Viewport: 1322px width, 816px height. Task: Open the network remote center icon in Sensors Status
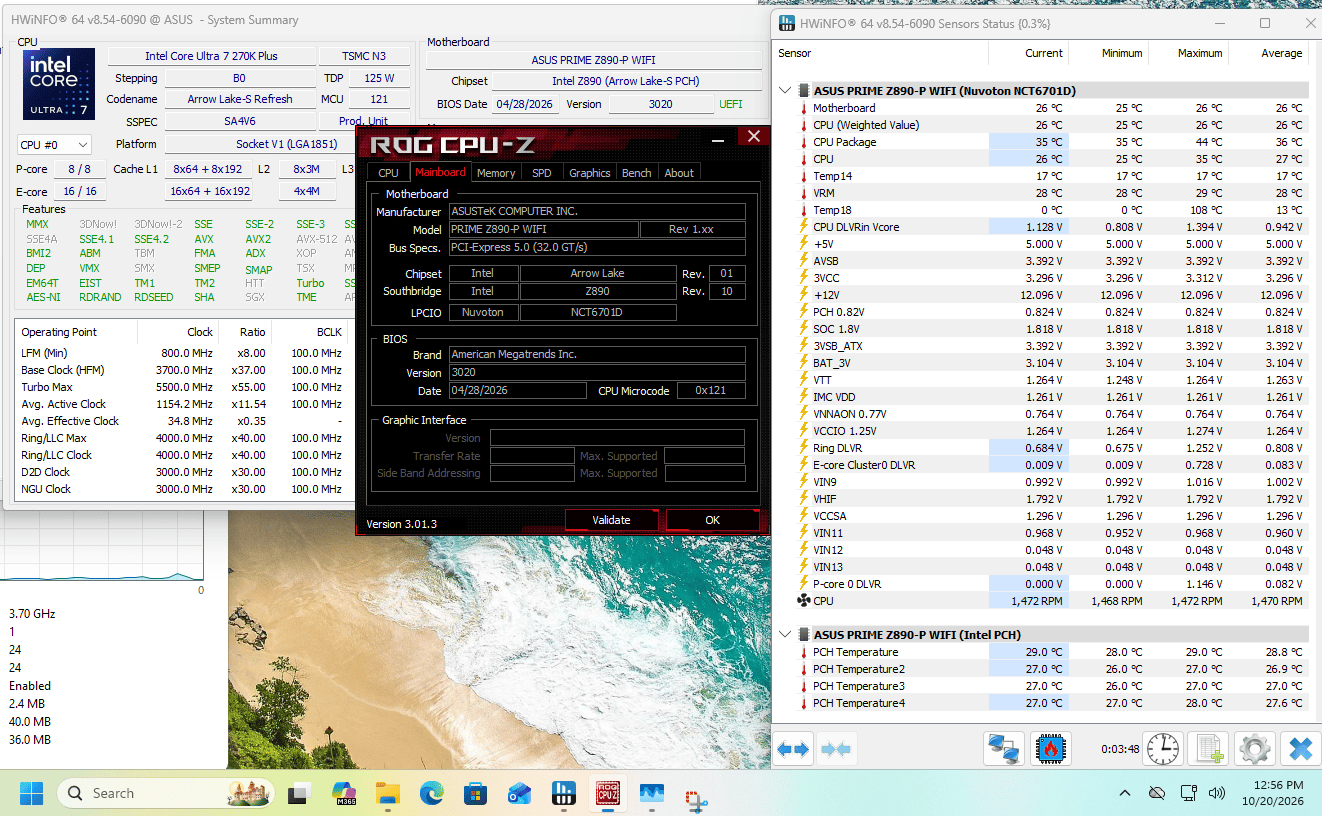(1002, 748)
